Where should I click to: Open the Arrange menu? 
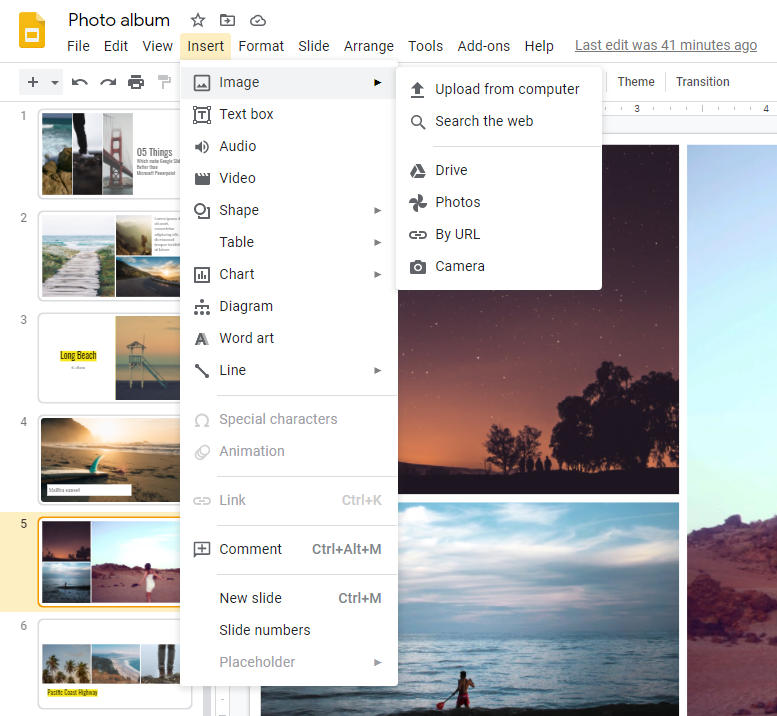[369, 46]
